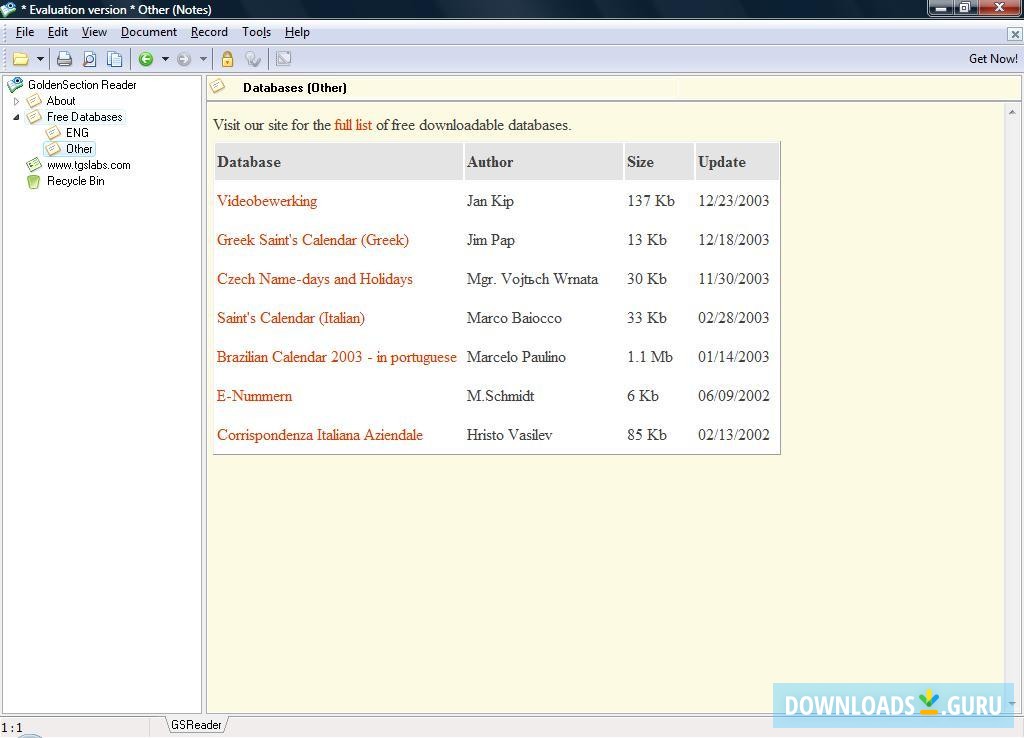1024x738 pixels.
Task: Click the 1:1 status bar indicator
Action: [12, 727]
